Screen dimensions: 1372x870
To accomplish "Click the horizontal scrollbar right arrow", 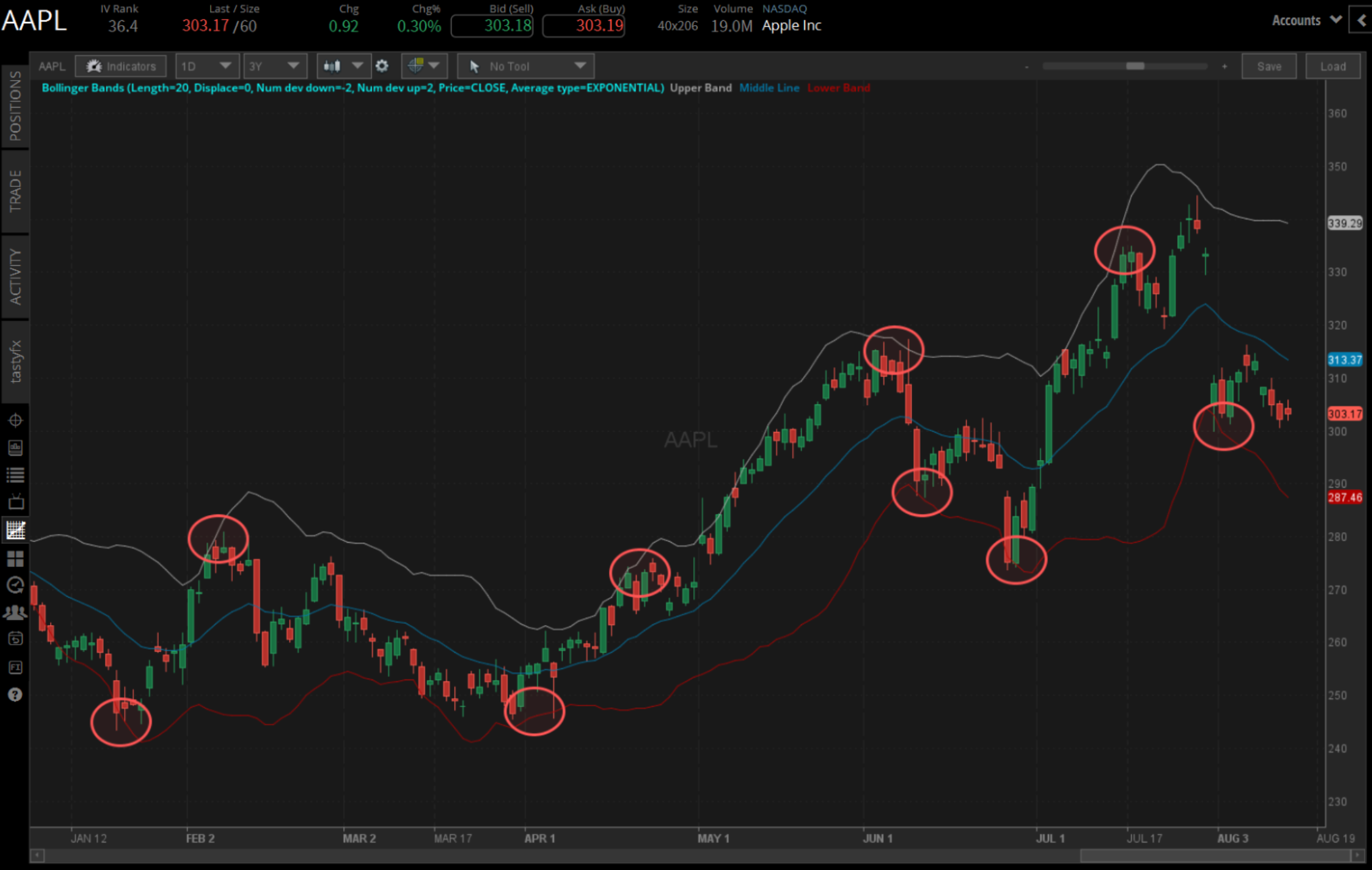I will [x=1358, y=855].
